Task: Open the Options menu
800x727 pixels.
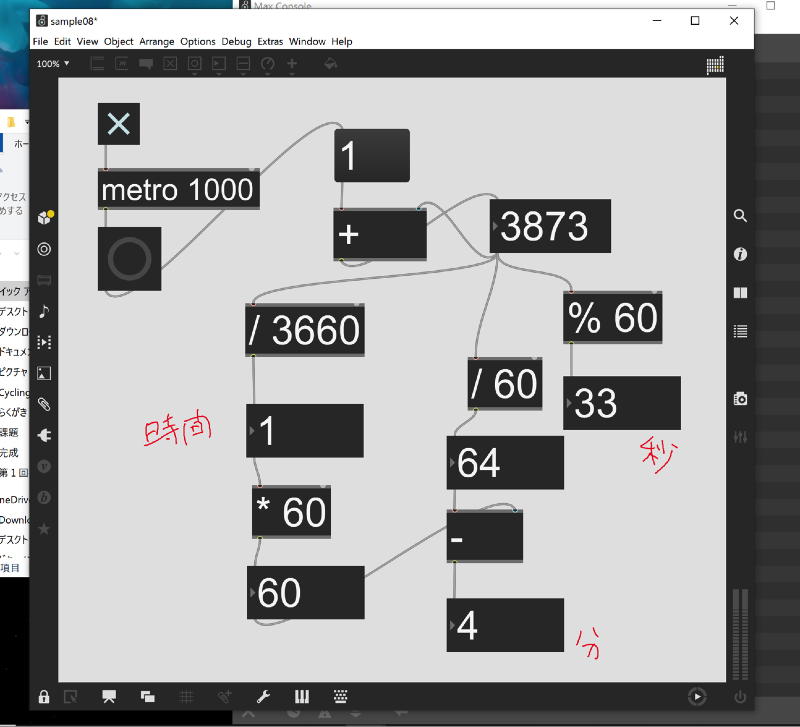Action: click(x=197, y=41)
